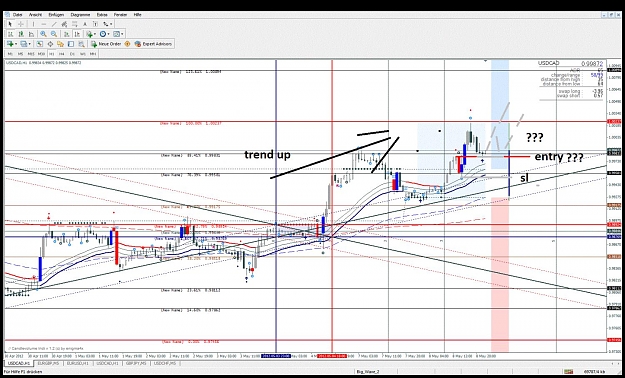625x378 pixels.
Task: Pick the text annotation tool (A)
Action: tap(85, 24)
